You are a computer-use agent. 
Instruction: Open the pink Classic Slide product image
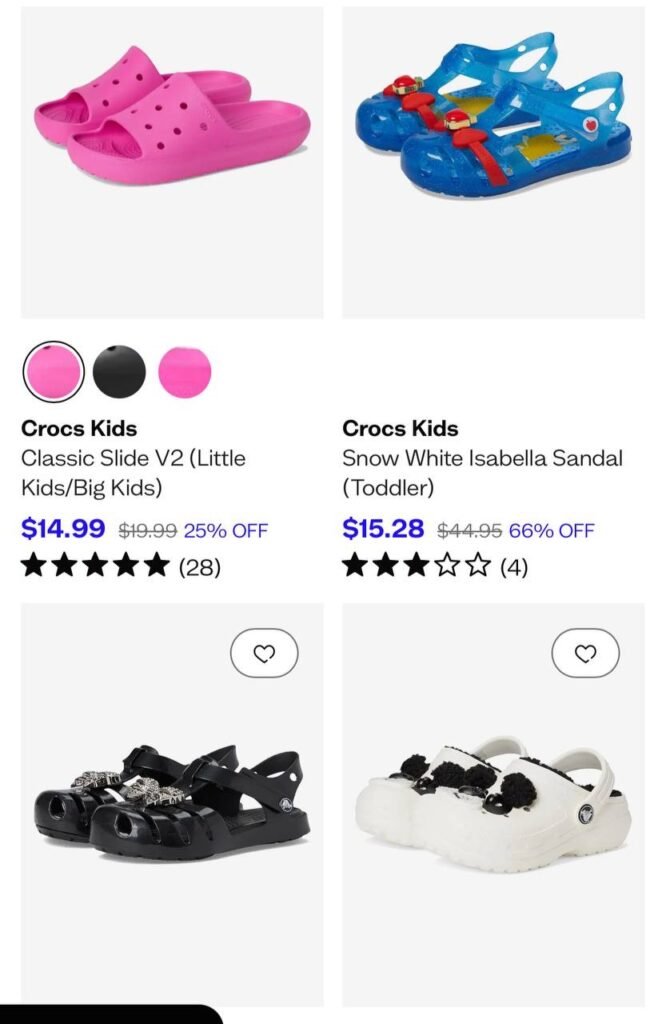tap(172, 162)
